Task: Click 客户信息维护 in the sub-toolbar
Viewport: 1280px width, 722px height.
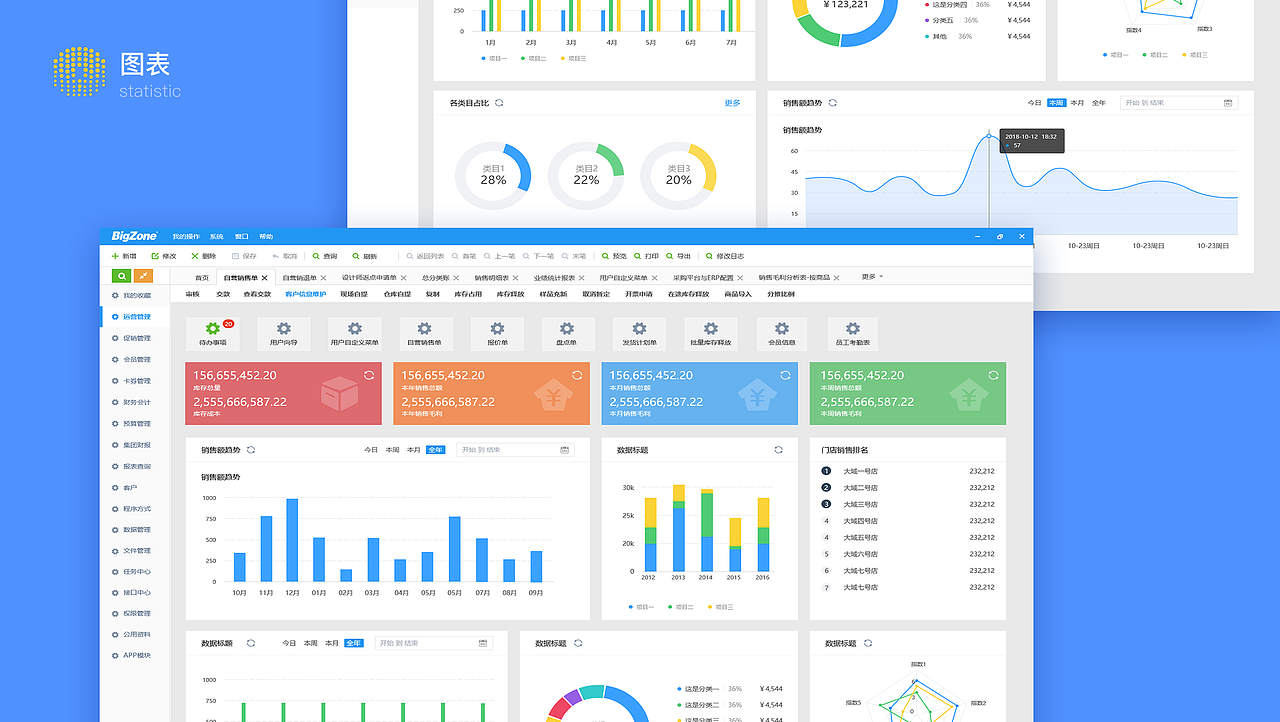Action: 305,294
